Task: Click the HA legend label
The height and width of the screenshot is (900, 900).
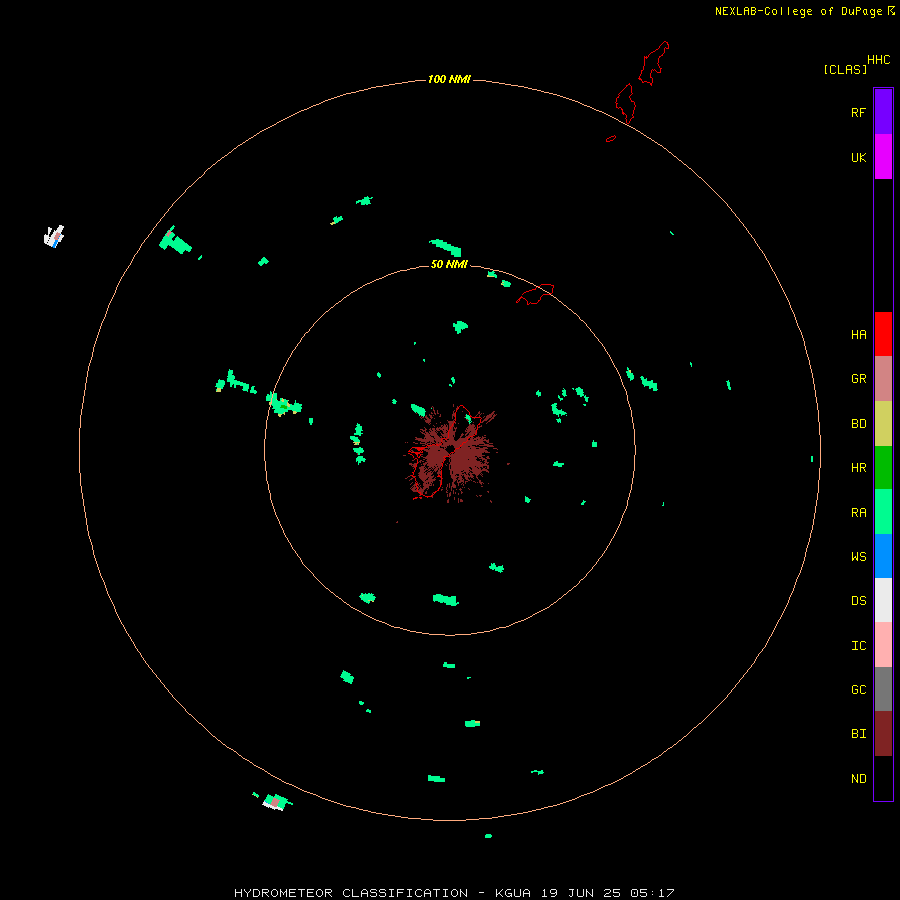Action: [859, 335]
